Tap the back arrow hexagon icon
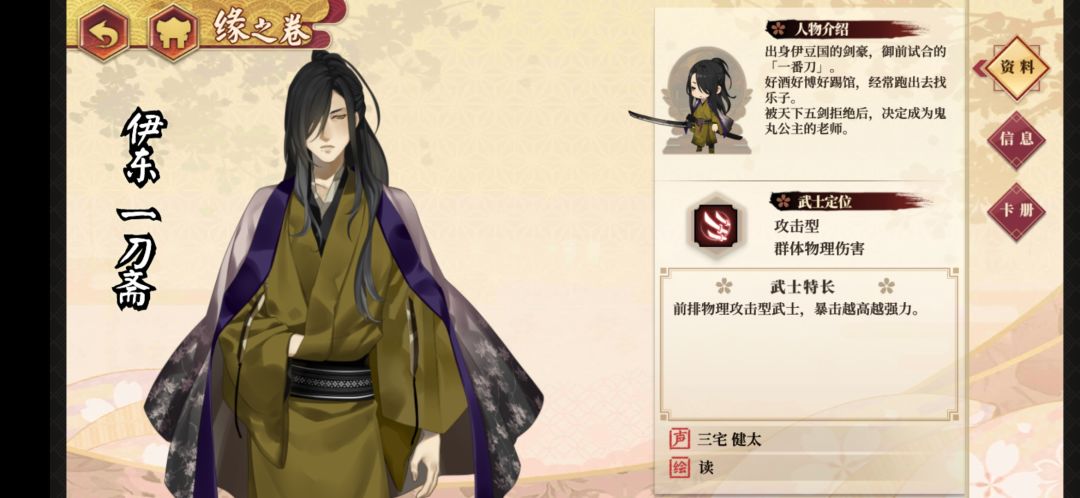This screenshot has width=1080, height=498. pyautogui.click(x=104, y=32)
